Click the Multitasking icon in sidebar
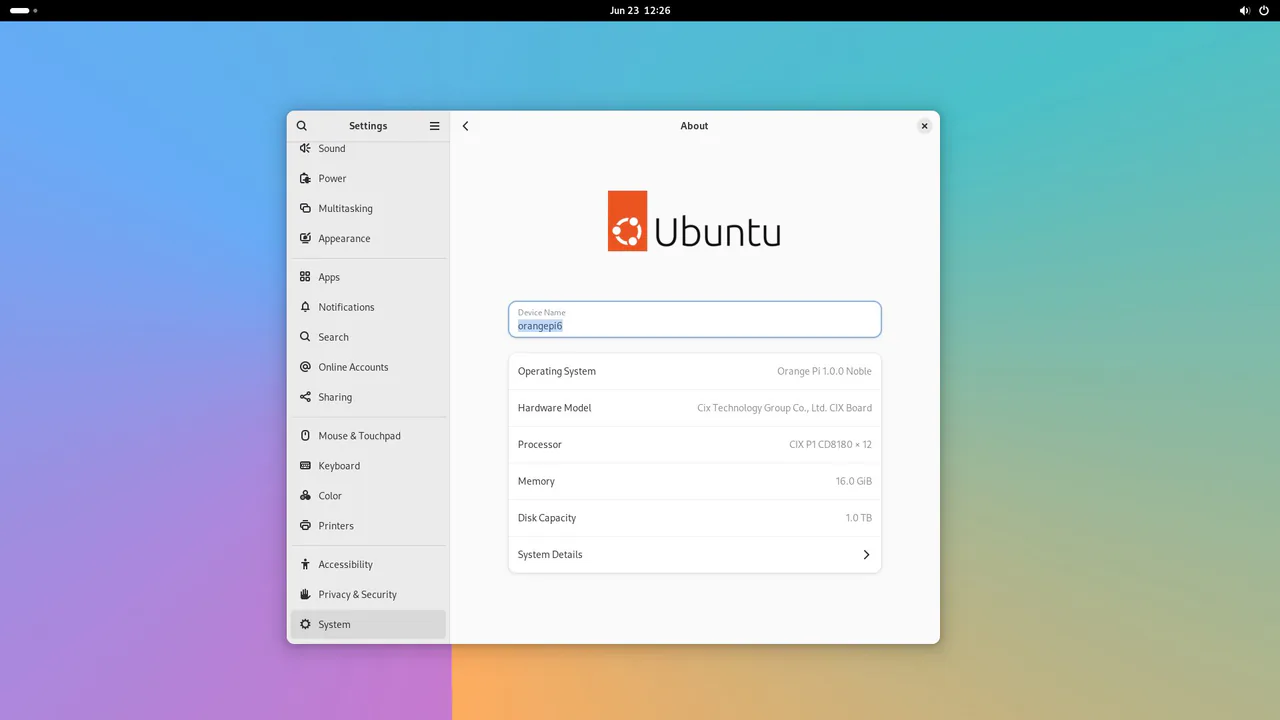 [305, 208]
